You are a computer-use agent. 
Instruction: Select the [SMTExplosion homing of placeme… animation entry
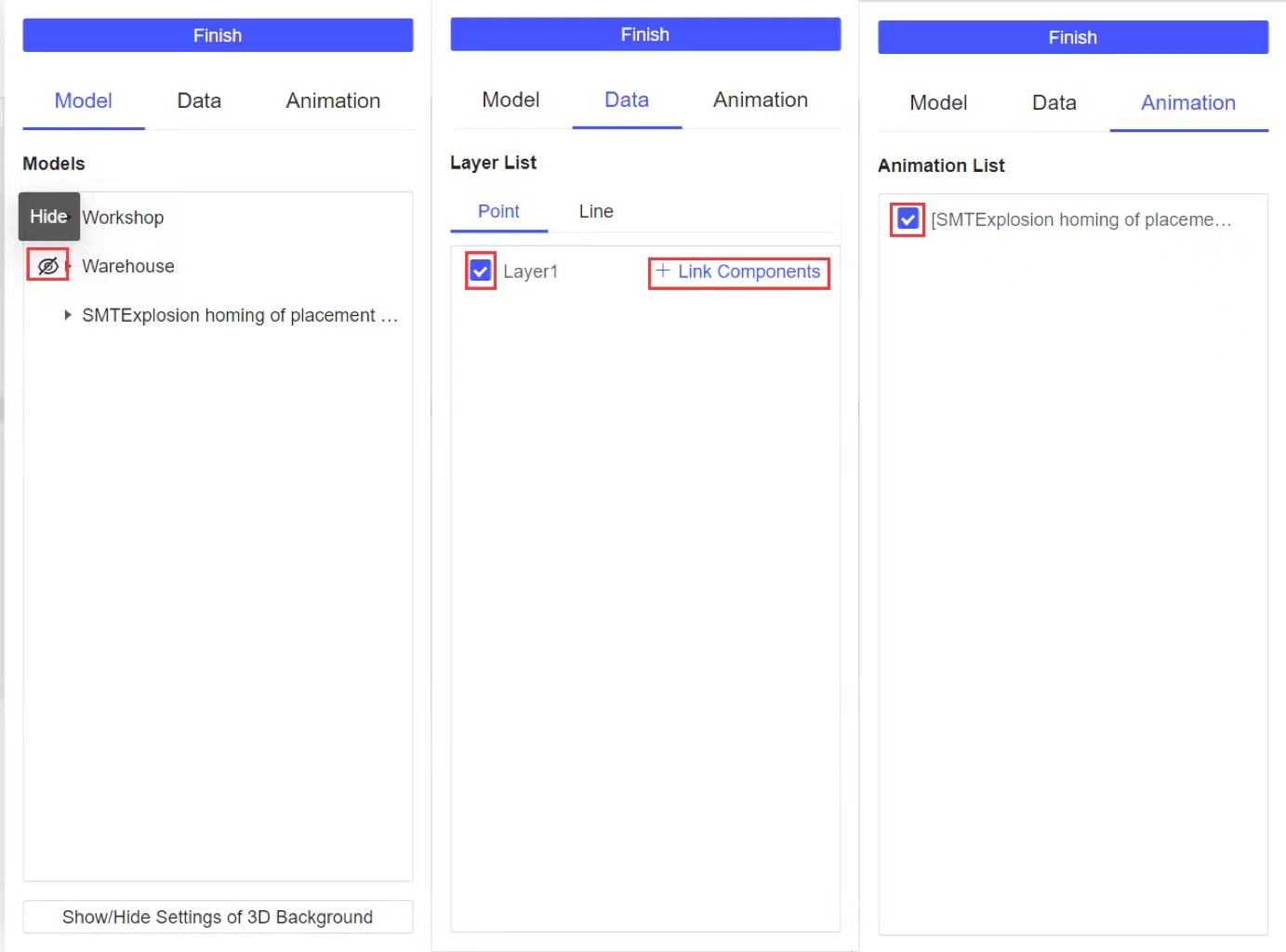[1081, 219]
